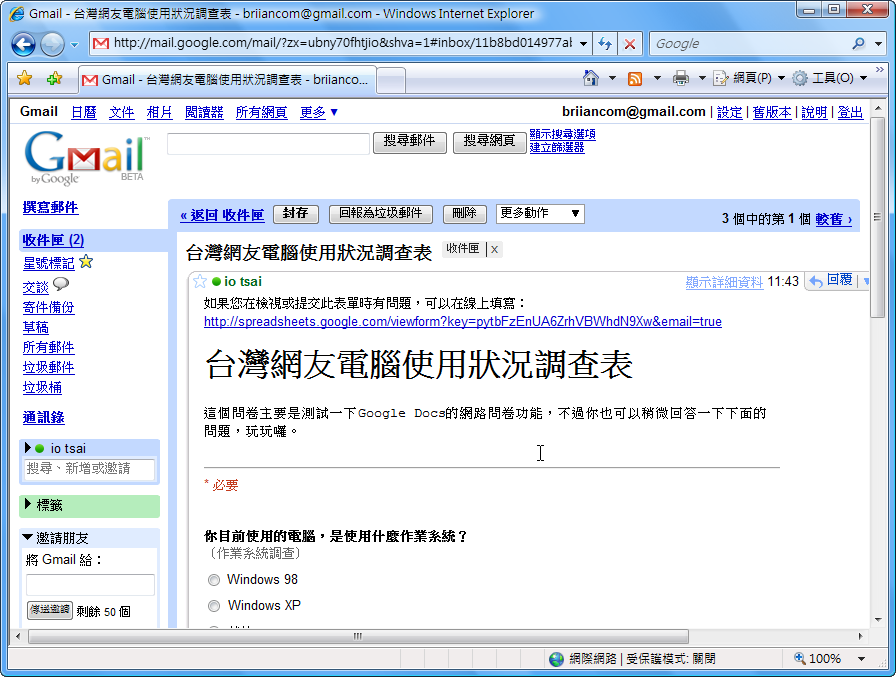This screenshot has width=896, height=677.
Task: Open the 文件 documents link
Action: pos(121,113)
